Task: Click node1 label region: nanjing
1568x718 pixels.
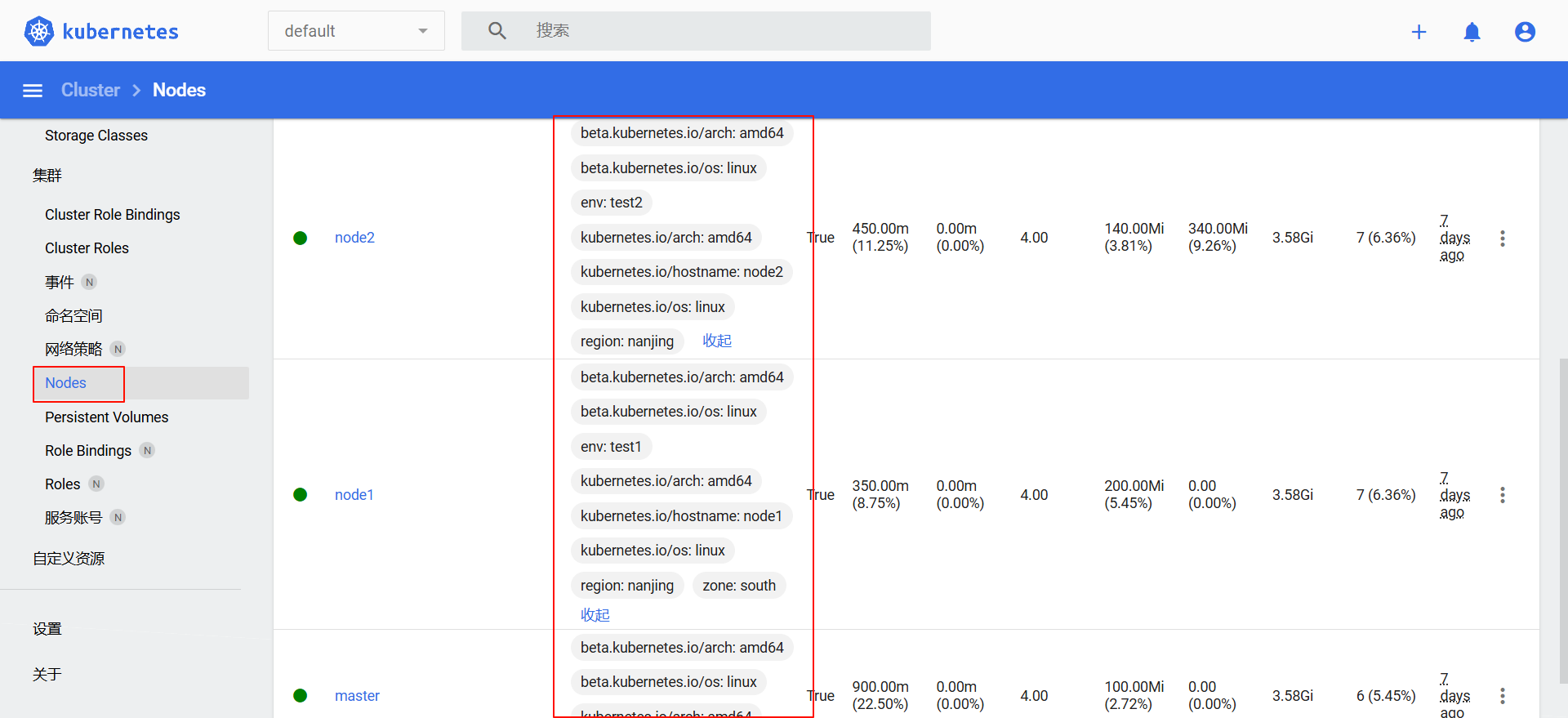Action: pos(627,586)
